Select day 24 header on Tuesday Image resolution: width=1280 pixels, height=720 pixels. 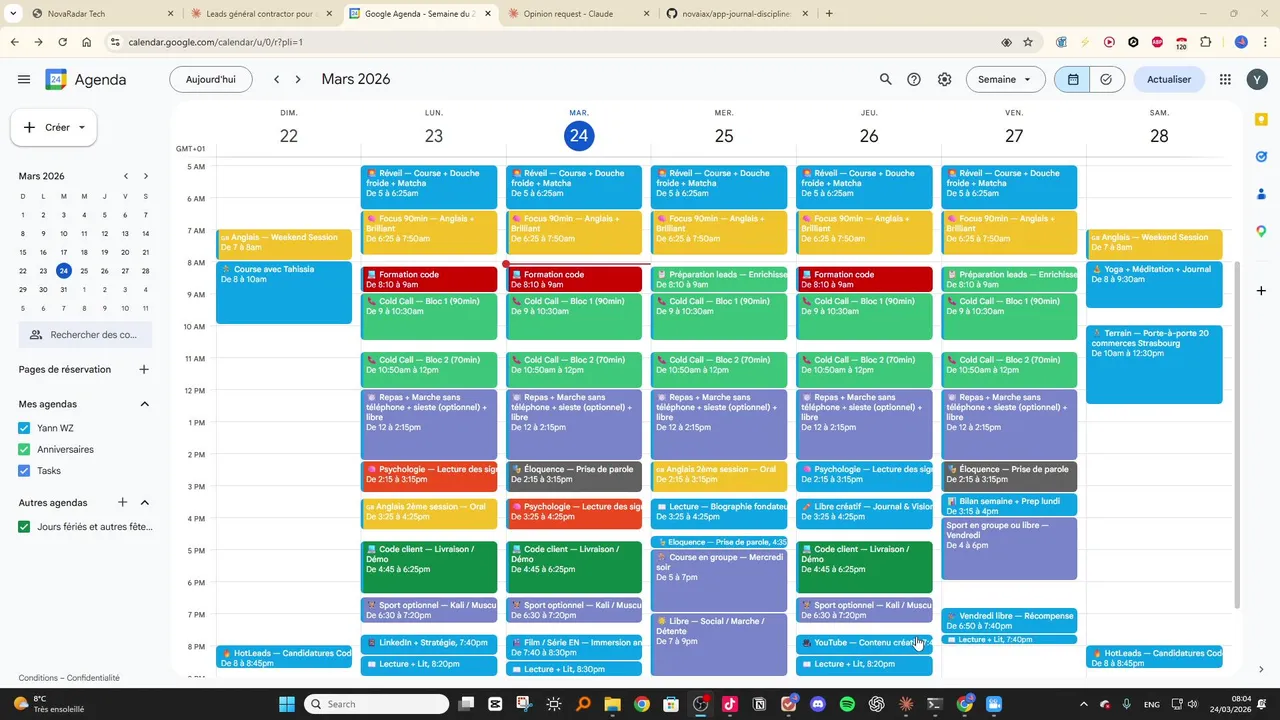click(x=579, y=136)
